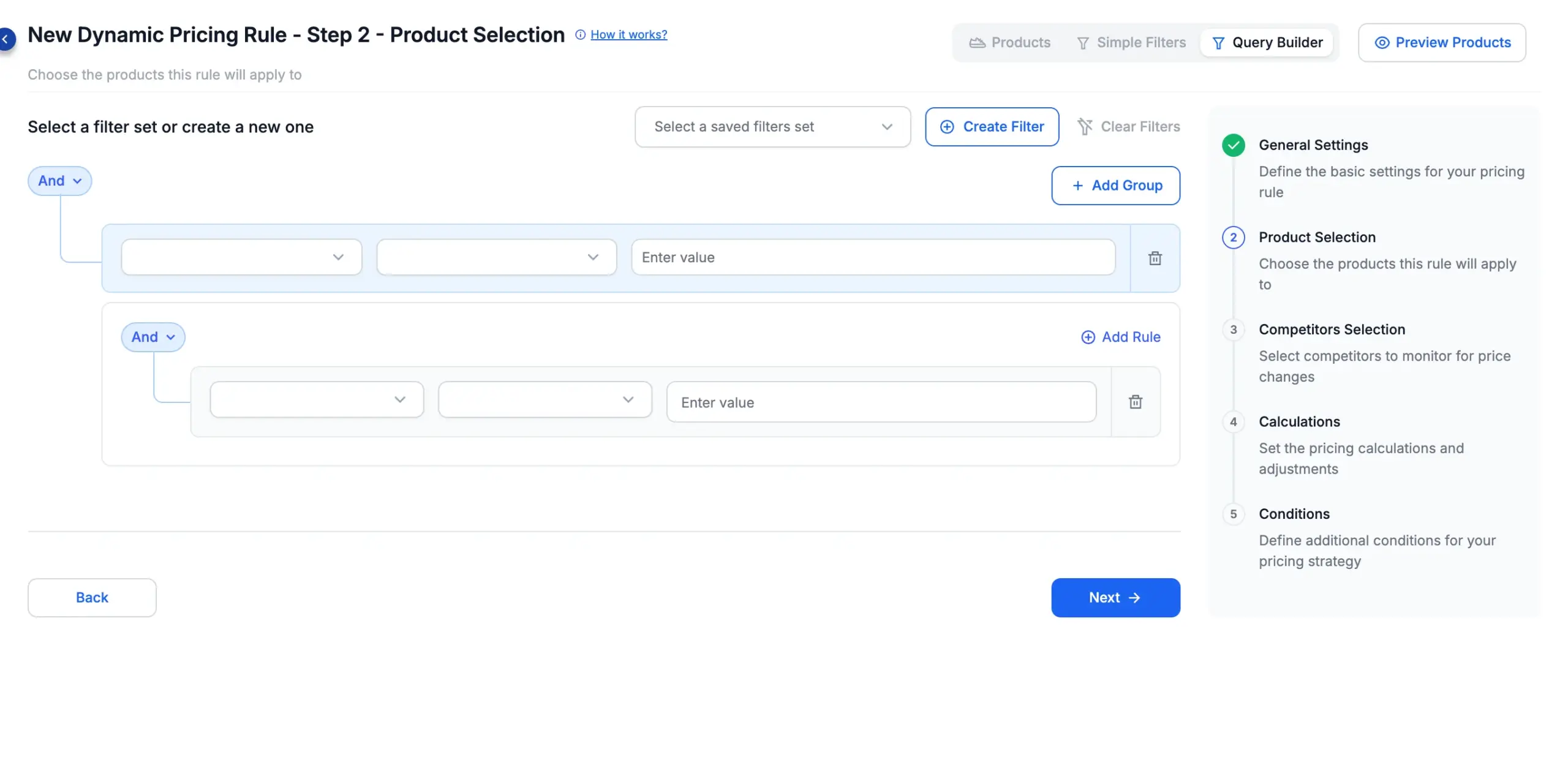Delete the nested group filter rule
Screen dimensions: 1568x784
1135,402
